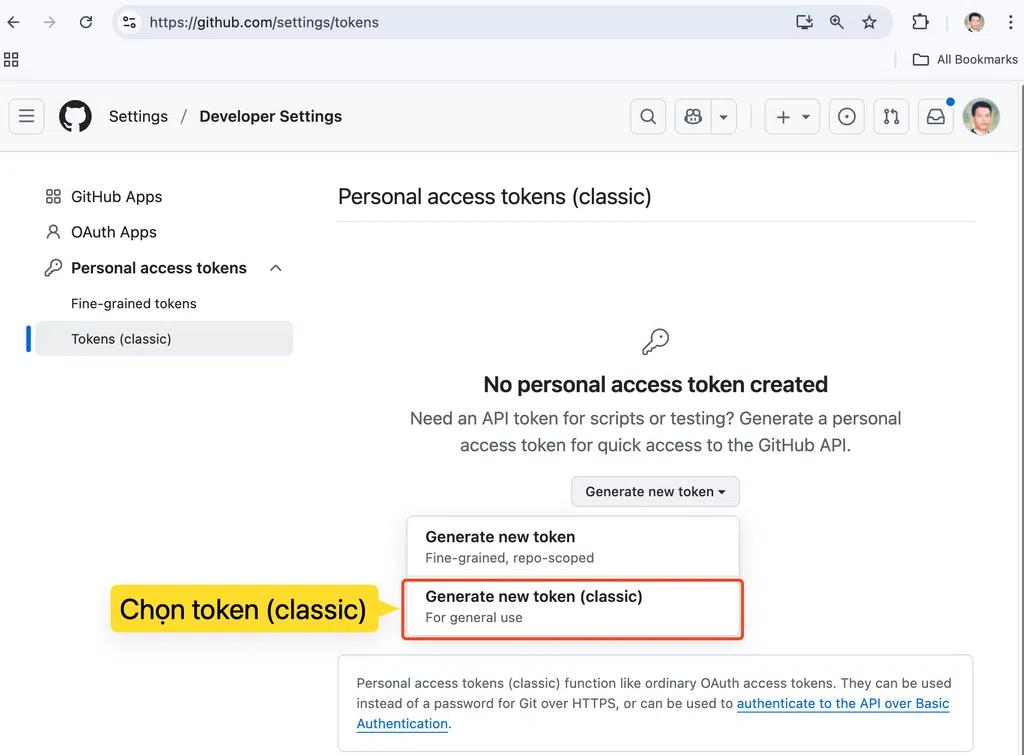Screen dimensions: 1024x755
Task: Expand the Generate new token dropdown
Action: [x=655, y=491]
